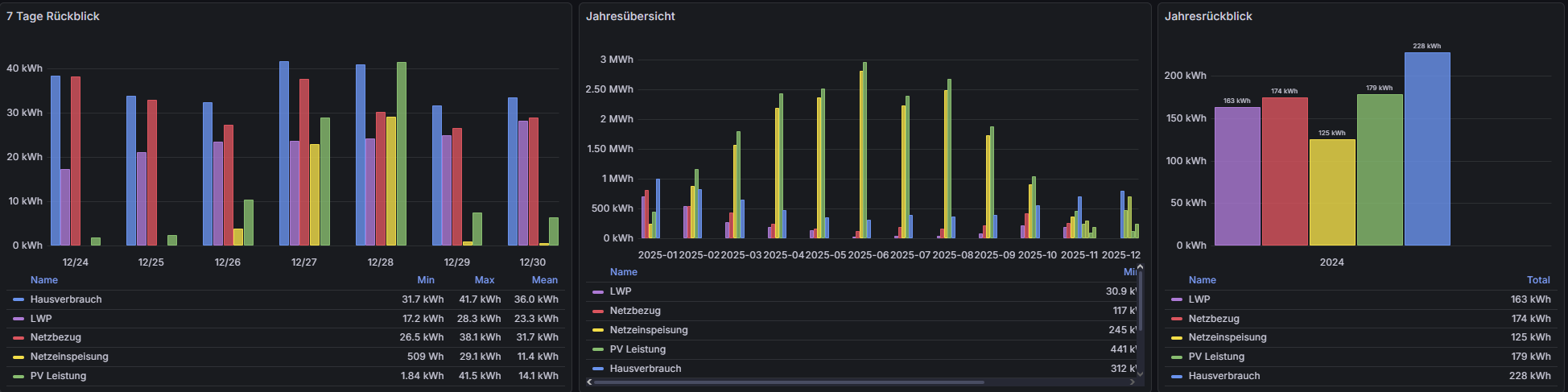1568x392 pixels.
Task: Click the scroll-up arrow in Jahresübersicht legend
Action: click(1140, 268)
